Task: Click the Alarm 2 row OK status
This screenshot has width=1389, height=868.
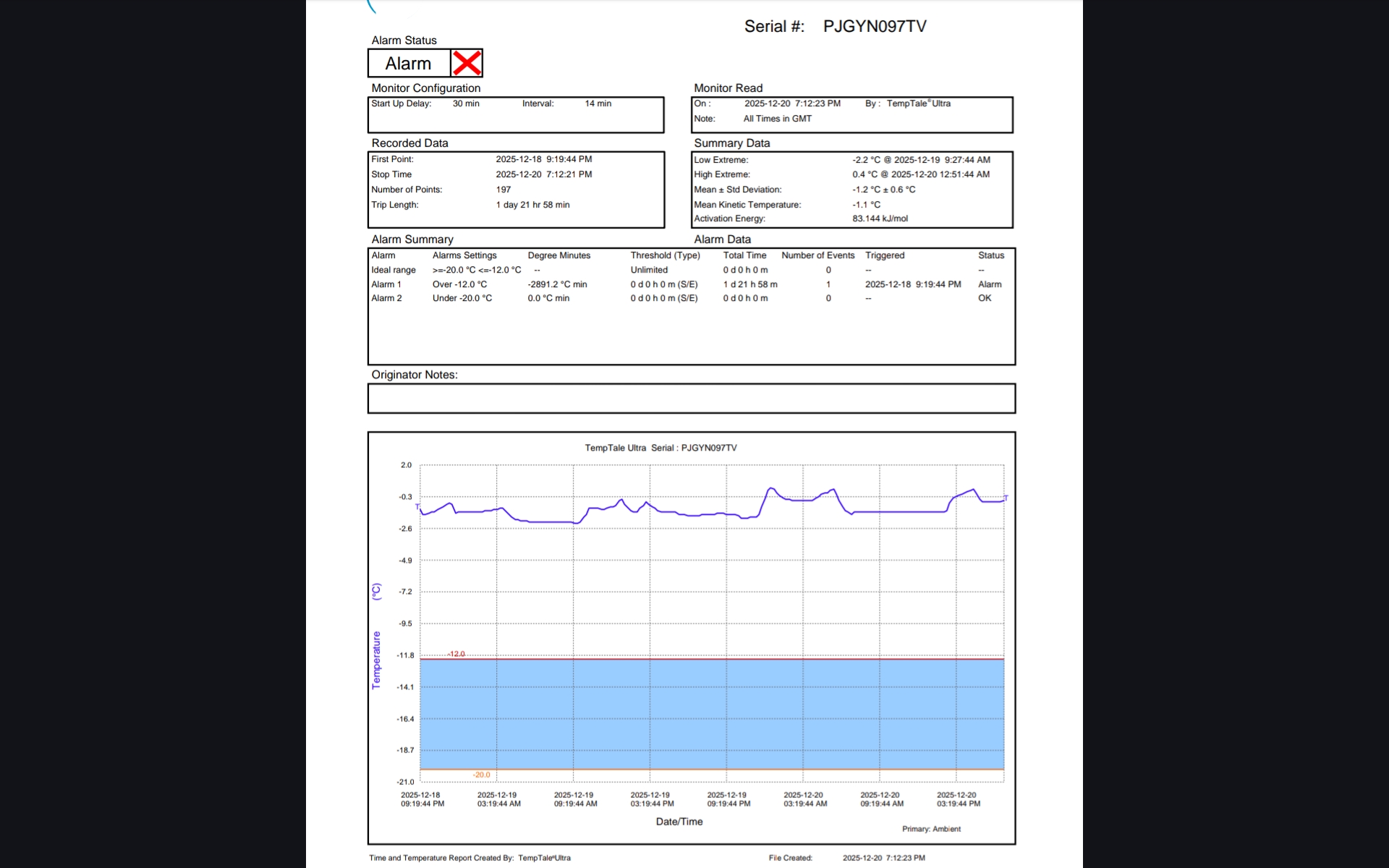Action: tap(985, 298)
